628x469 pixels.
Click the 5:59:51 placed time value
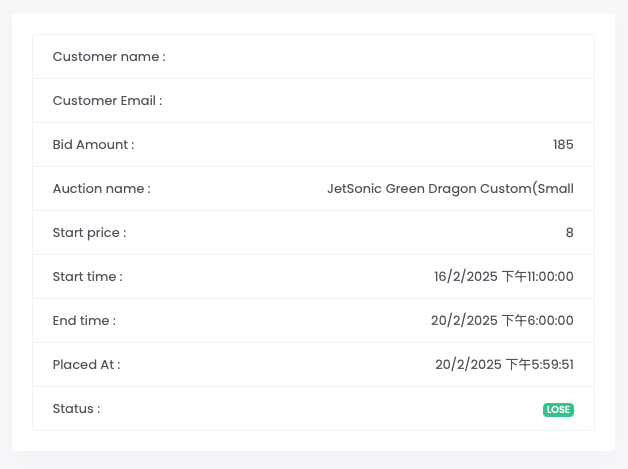[x=553, y=365]
